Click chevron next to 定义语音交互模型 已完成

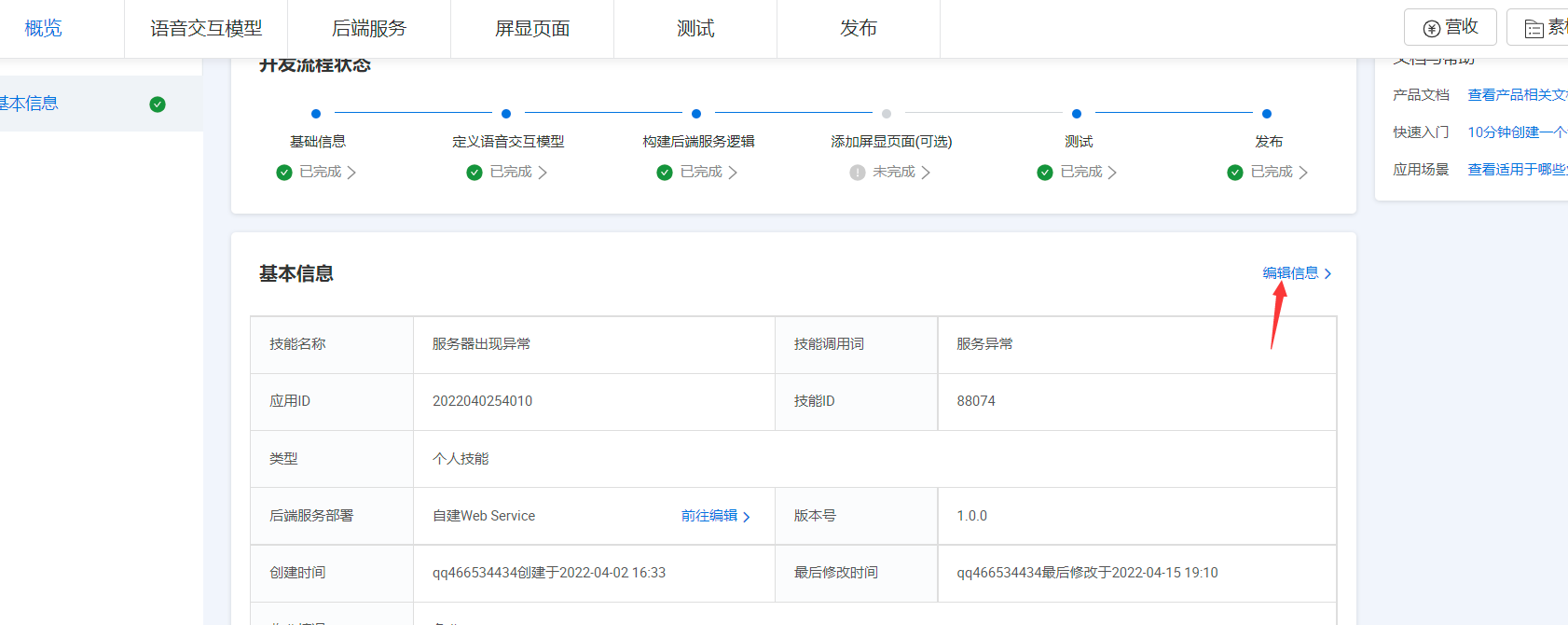[543, 173]
